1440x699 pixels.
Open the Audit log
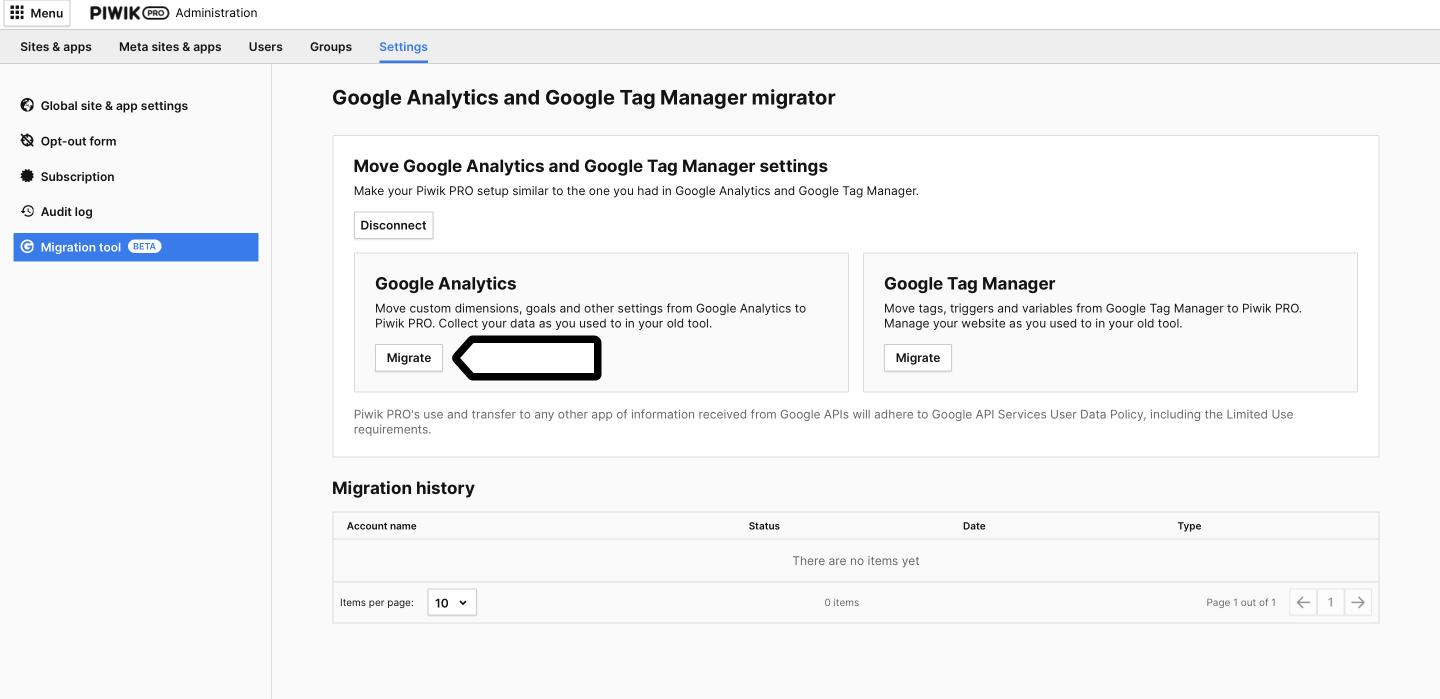tap(66, 212)
